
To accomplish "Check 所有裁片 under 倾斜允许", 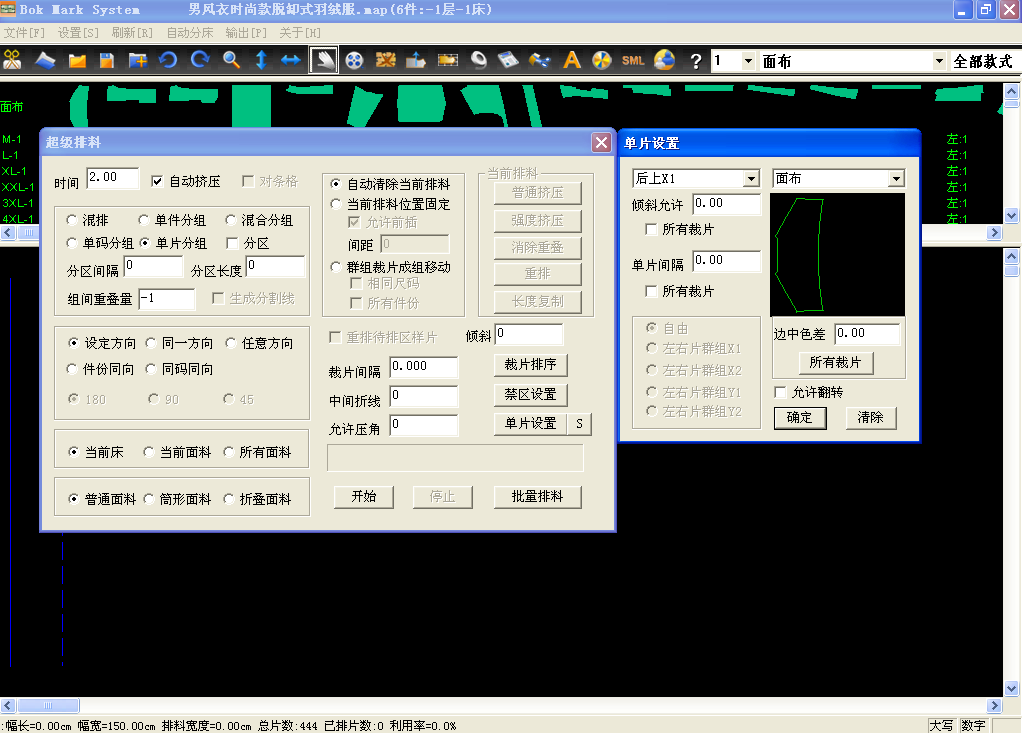I will 650,229.
